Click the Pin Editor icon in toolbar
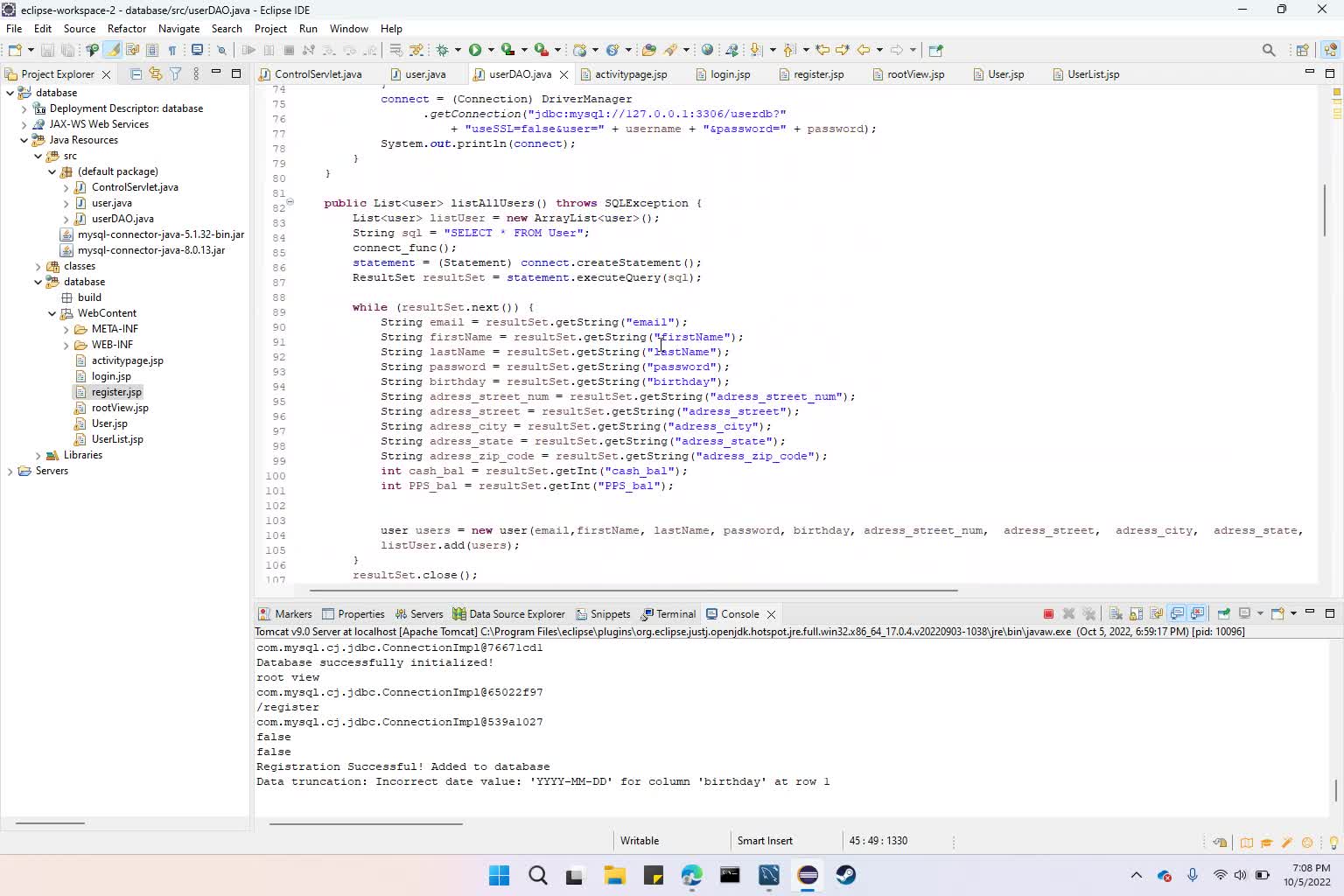Image resolution: width=1344 pixels, height=896 pixels. click(x=935, y=50)
